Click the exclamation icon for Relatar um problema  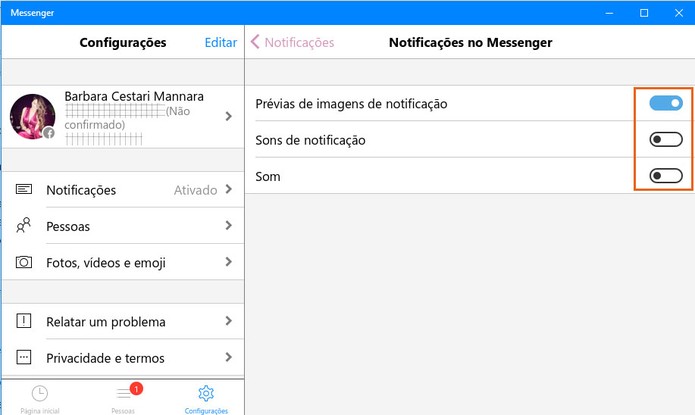(24, 321)
